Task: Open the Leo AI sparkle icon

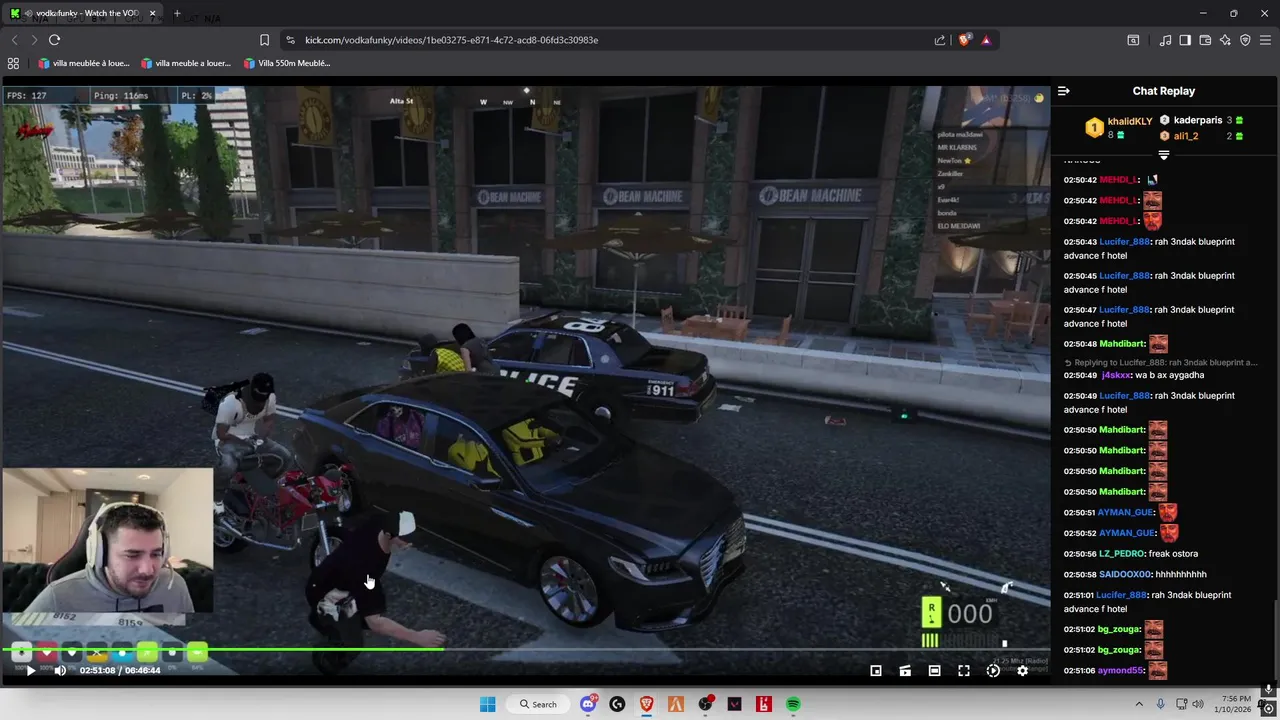Action: [x=1225, y=40]
